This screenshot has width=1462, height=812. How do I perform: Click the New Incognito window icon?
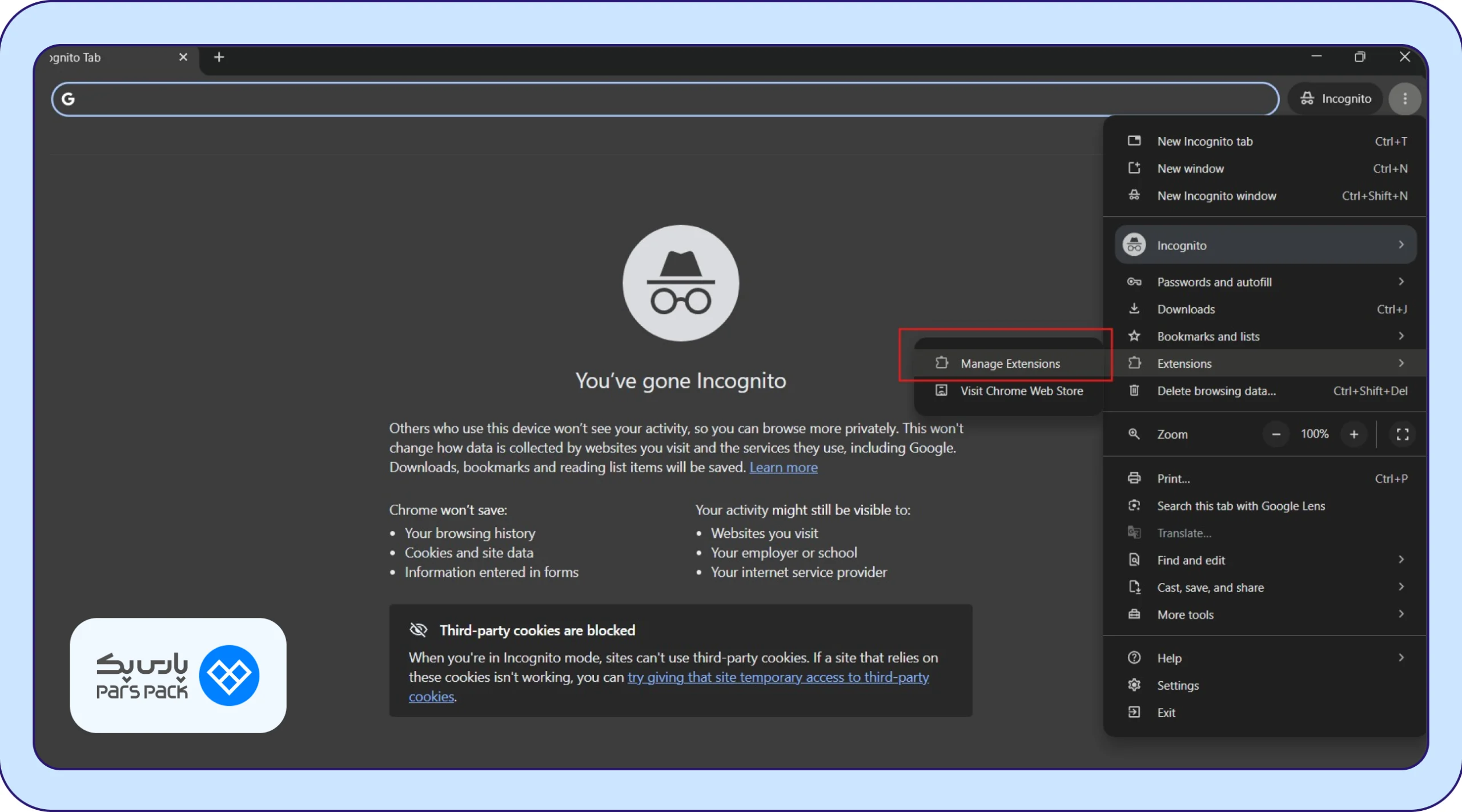tap(1134, 195)
